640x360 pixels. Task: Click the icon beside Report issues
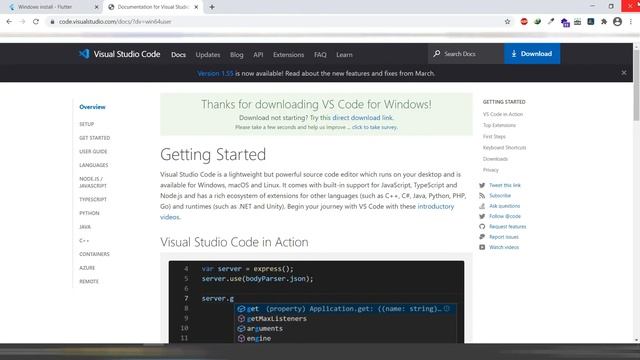click(x=482, y=237)
